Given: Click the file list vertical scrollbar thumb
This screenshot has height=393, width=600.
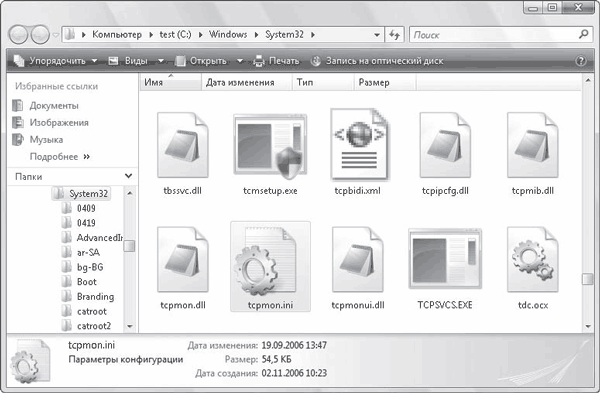Looking at the screenshot, I should pos(588,279).
